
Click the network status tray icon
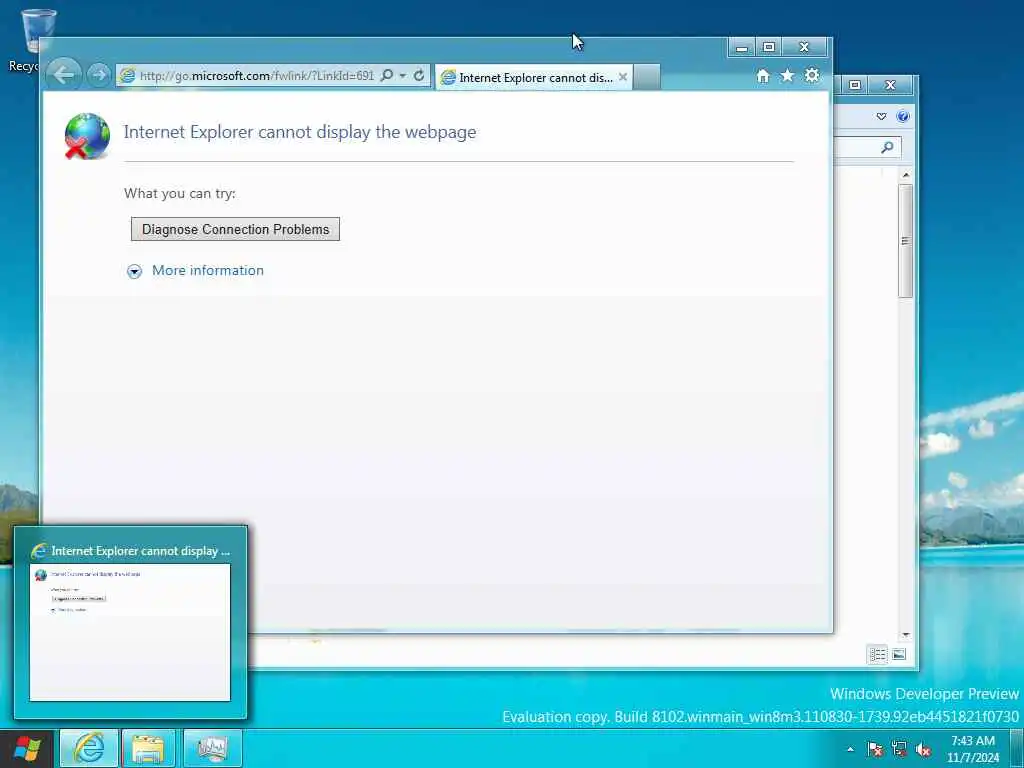899,749
